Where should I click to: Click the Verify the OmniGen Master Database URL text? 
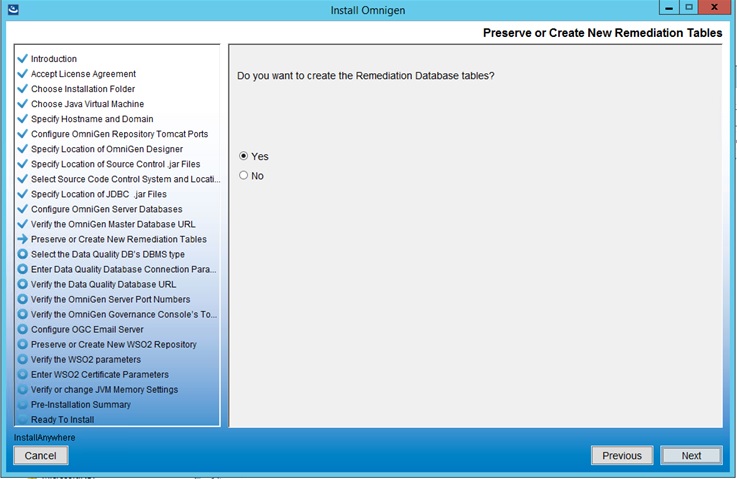click(x=113, y=224)
